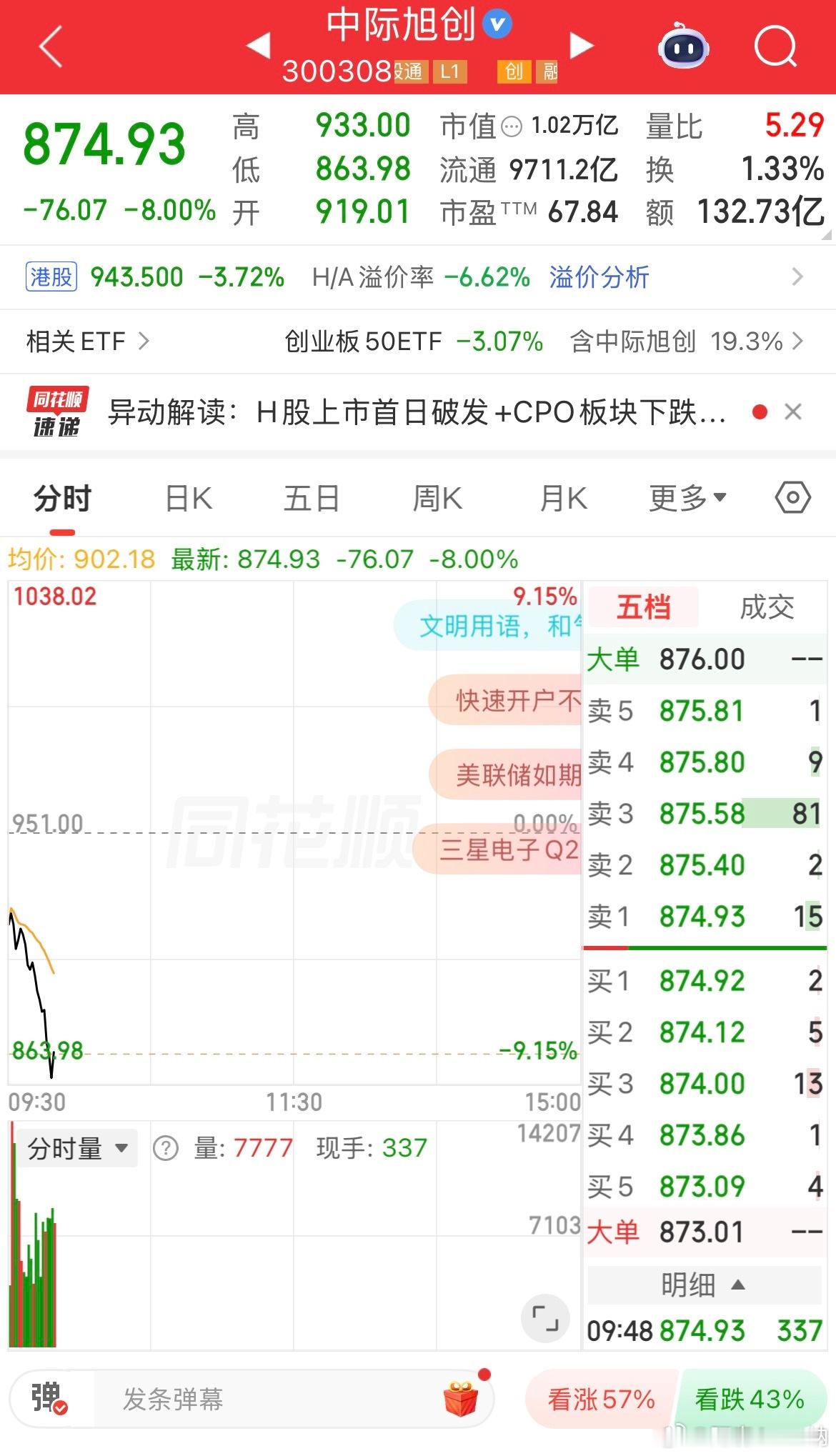Select the 买2 874.12 order row

pos(705,1032)
